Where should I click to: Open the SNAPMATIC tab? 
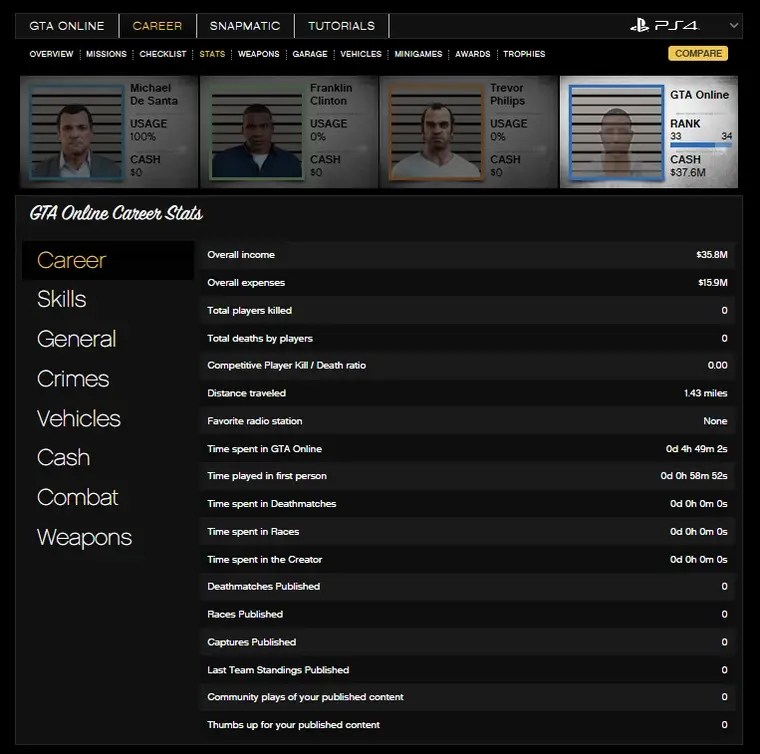(245, 26)
